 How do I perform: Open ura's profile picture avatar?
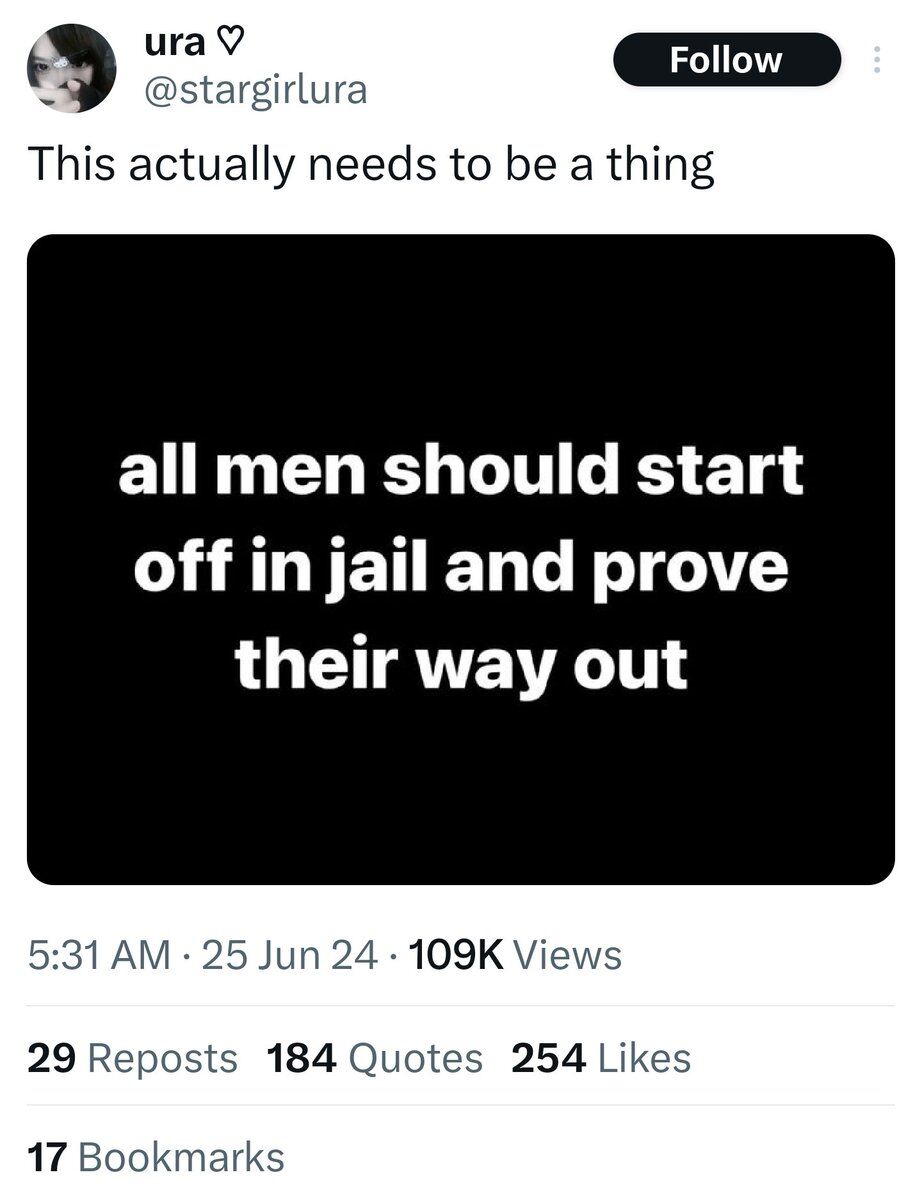71,68
